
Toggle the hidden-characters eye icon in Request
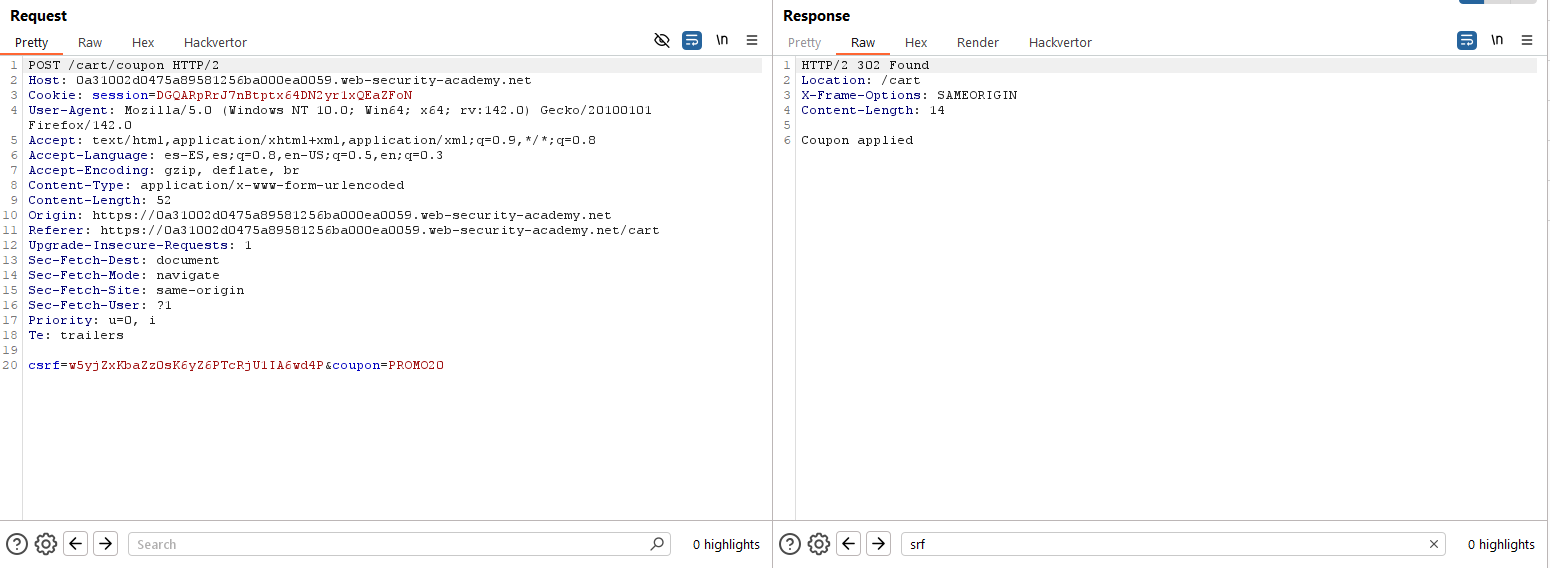pos(661,40)
